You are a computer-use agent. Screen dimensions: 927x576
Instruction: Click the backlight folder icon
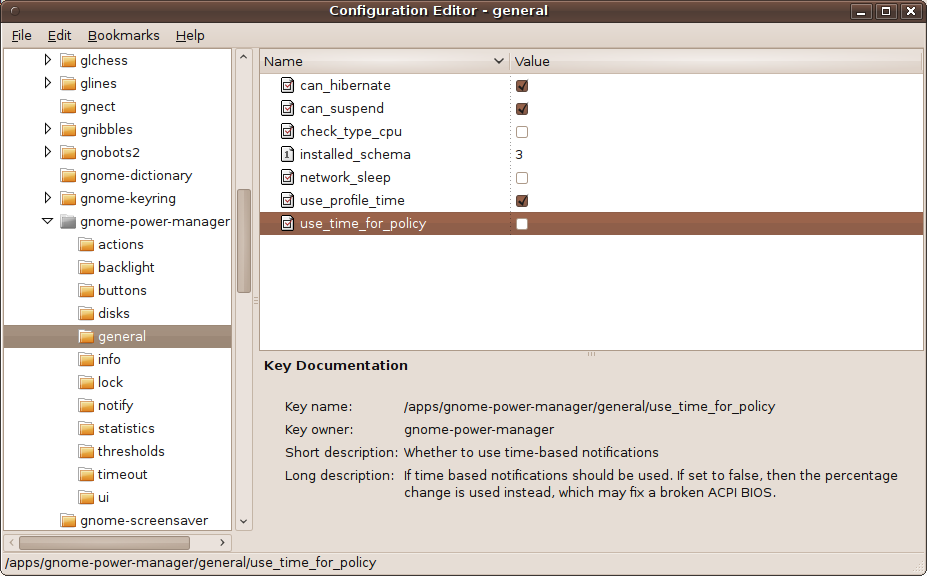point(86,268)
